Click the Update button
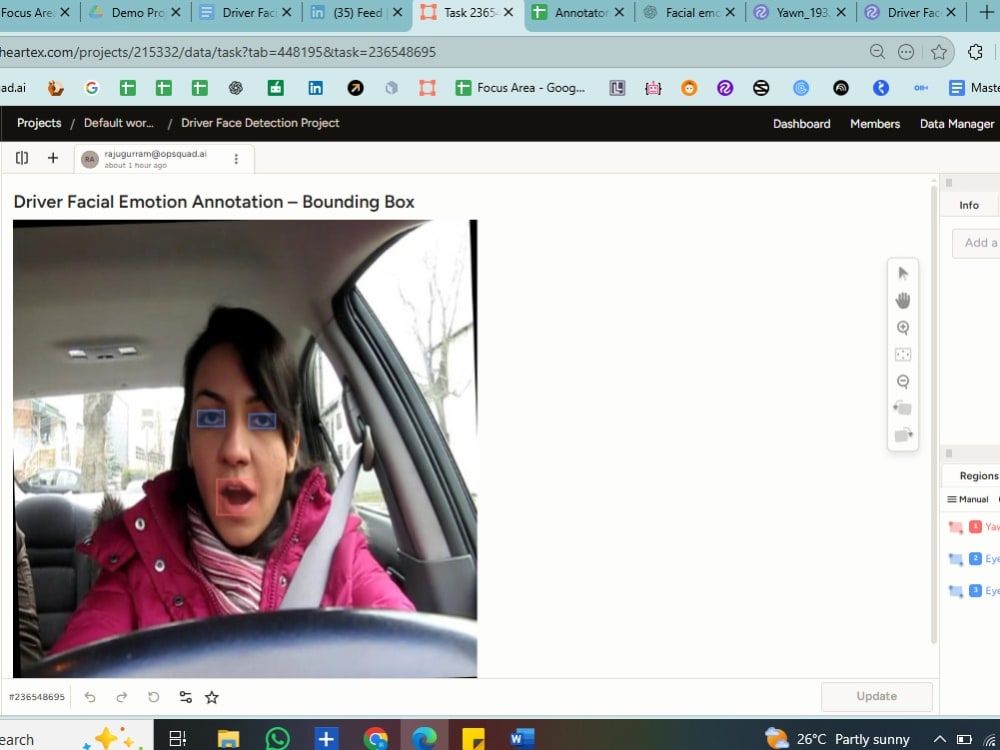 876,696
